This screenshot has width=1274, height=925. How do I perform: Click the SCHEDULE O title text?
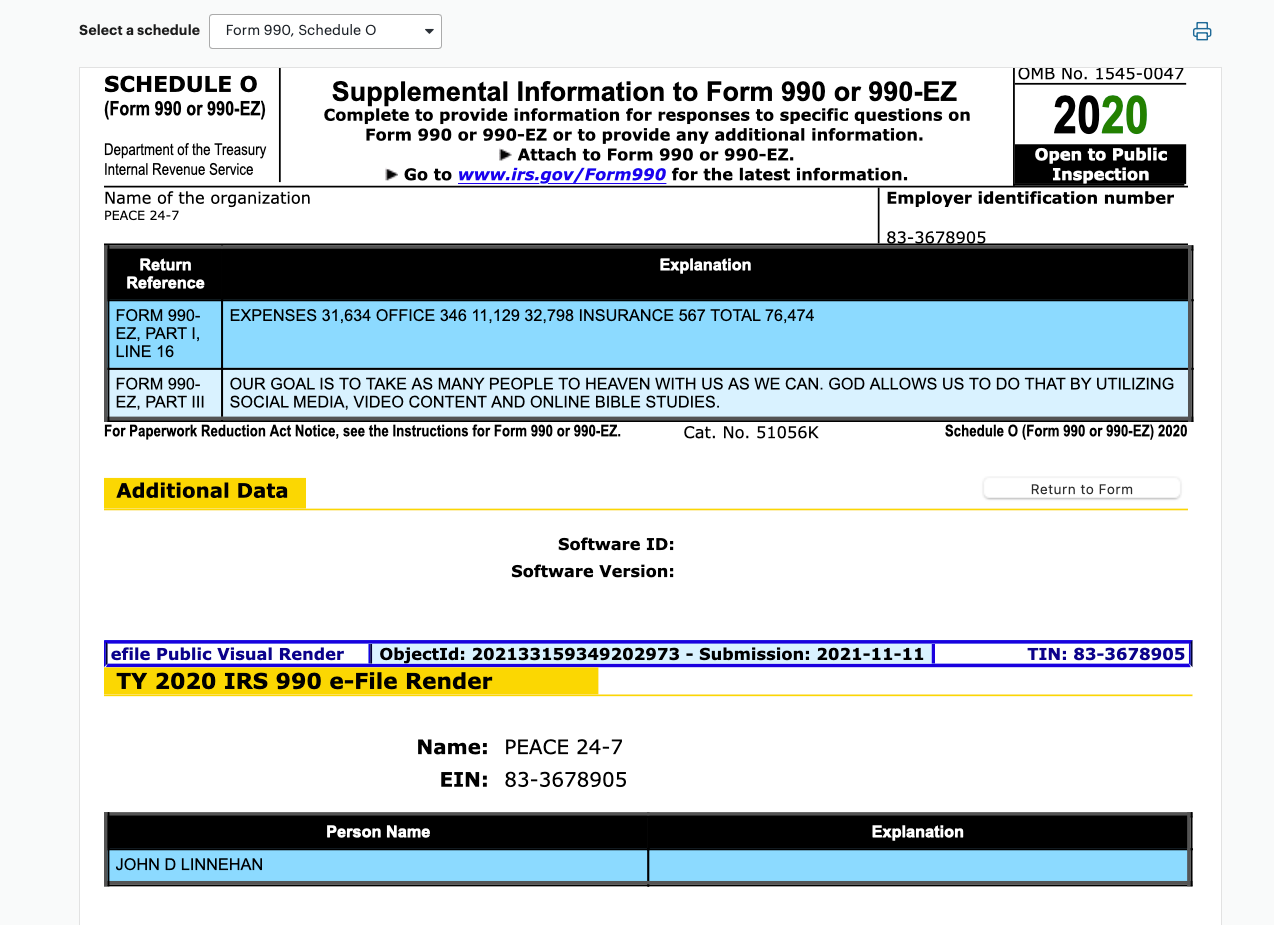click(x=181, y=85)
